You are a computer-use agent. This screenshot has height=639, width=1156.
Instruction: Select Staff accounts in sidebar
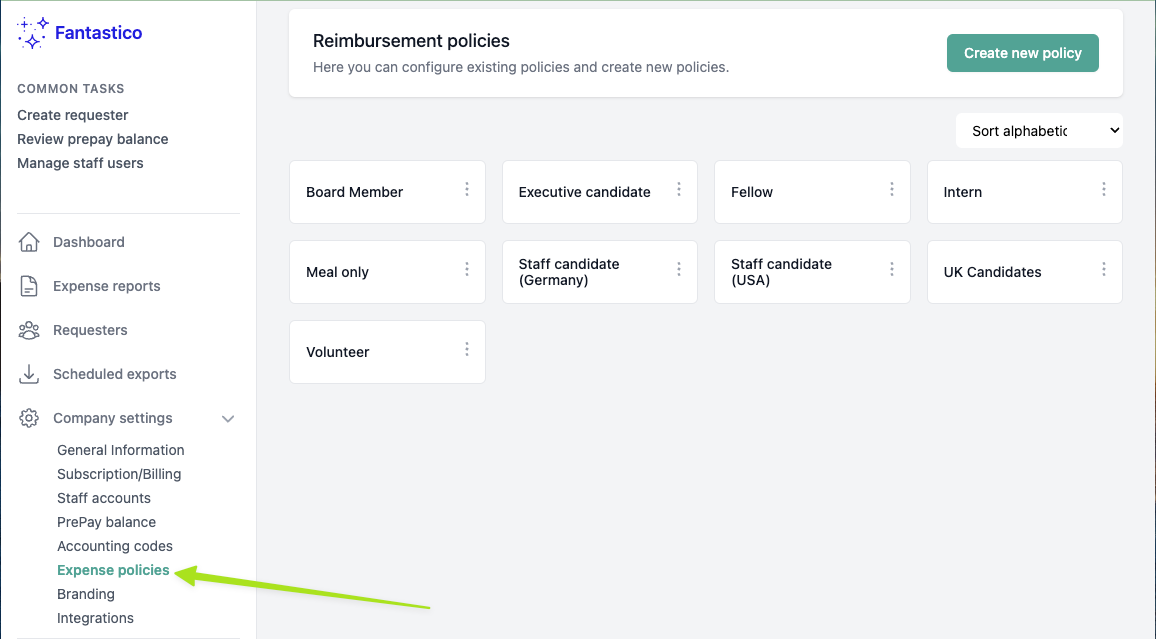[x=104, y=498]
